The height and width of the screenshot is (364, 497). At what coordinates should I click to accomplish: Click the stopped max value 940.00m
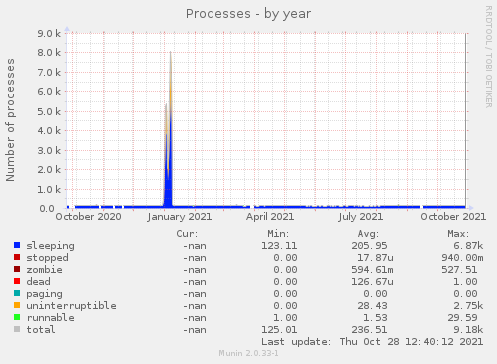coord(462,258)
